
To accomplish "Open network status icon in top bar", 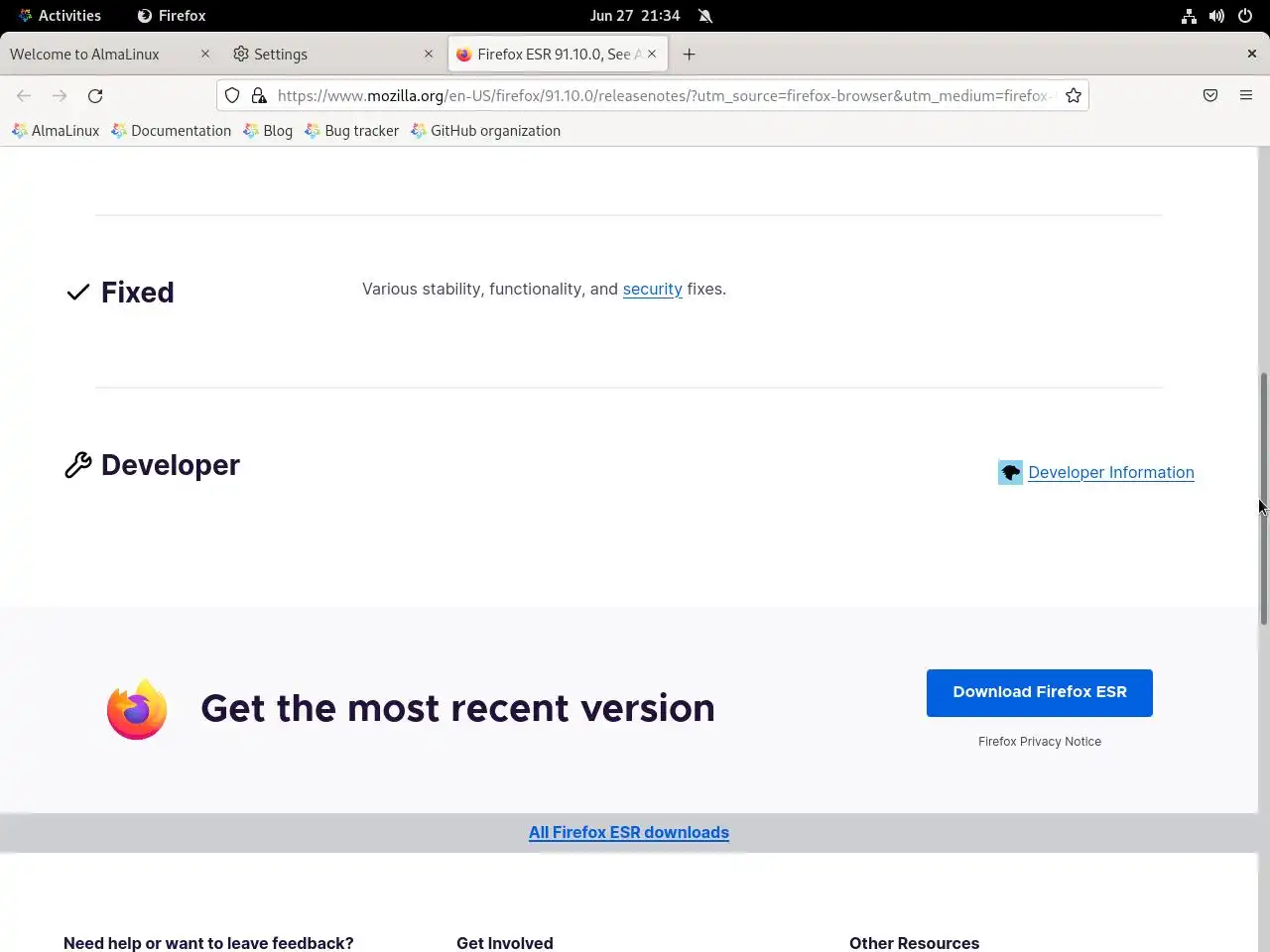I will 1189,16.
